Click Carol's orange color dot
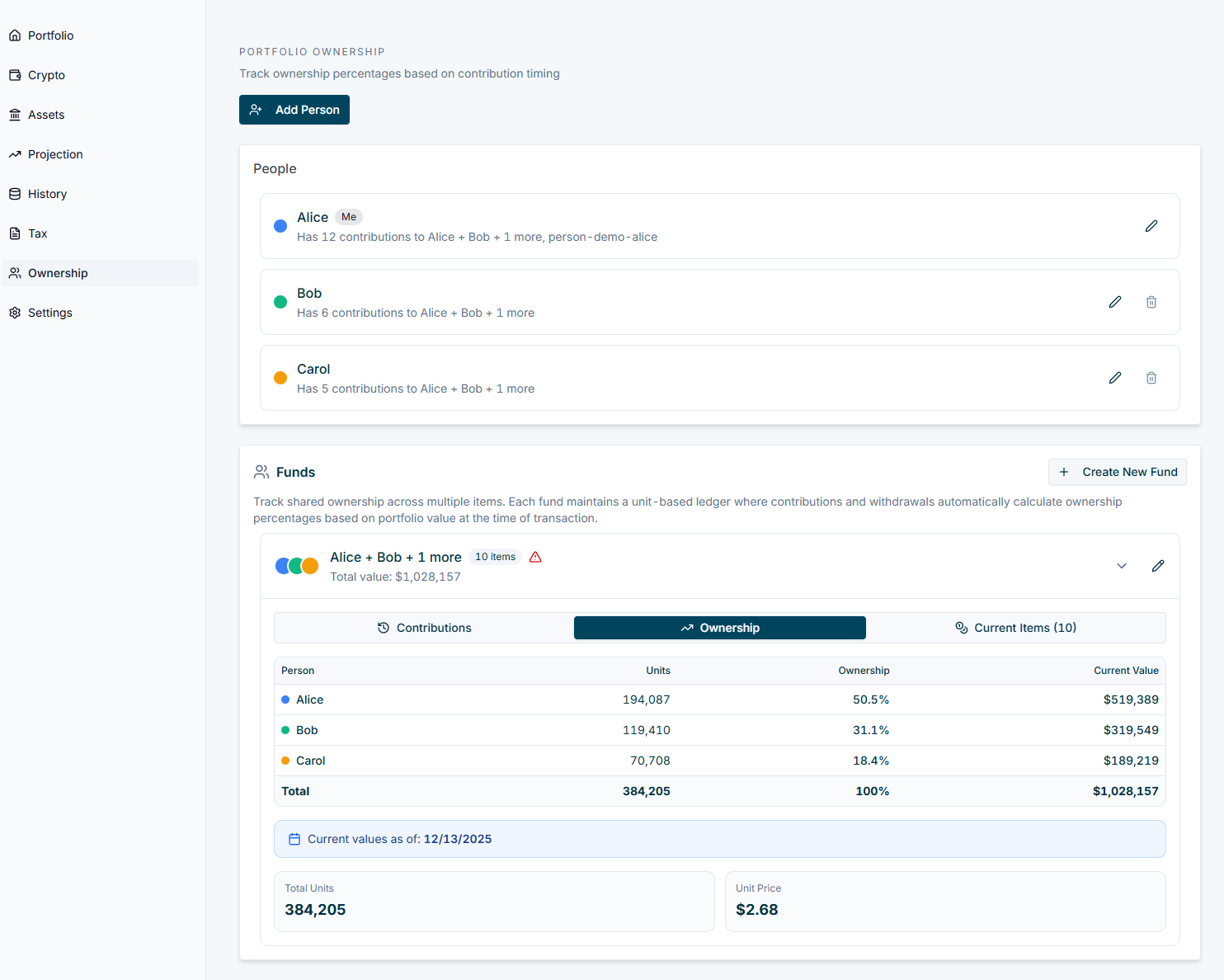The width and height of the screenshot is (1224, 980). 280,378
